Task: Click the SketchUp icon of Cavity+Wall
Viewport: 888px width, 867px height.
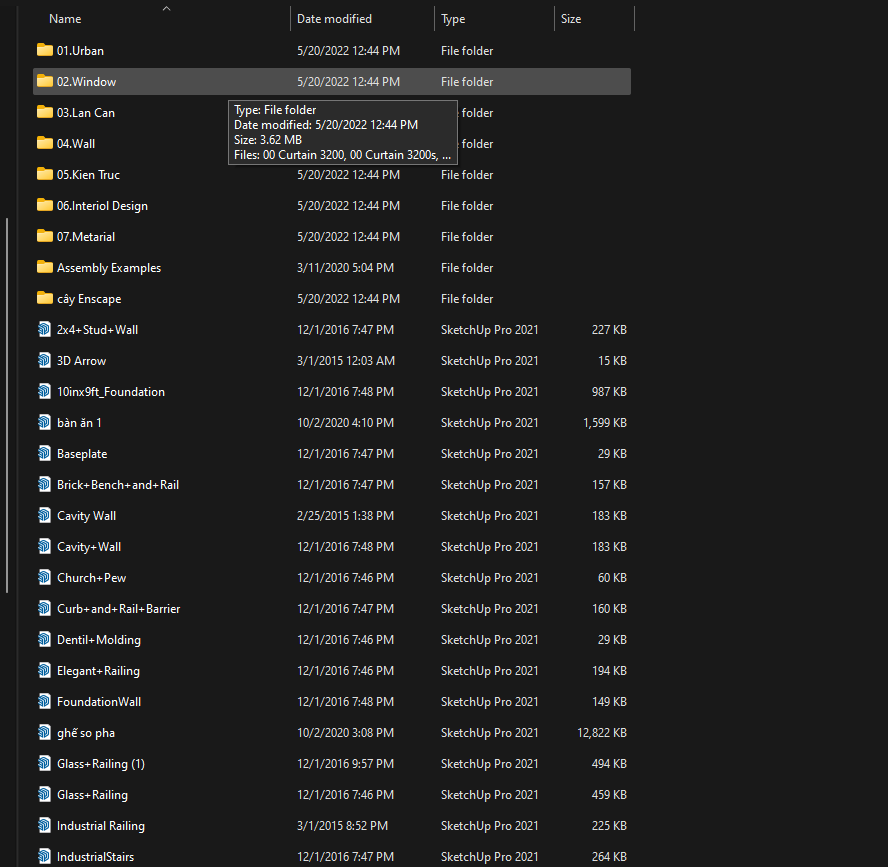Action: (44, 546)
